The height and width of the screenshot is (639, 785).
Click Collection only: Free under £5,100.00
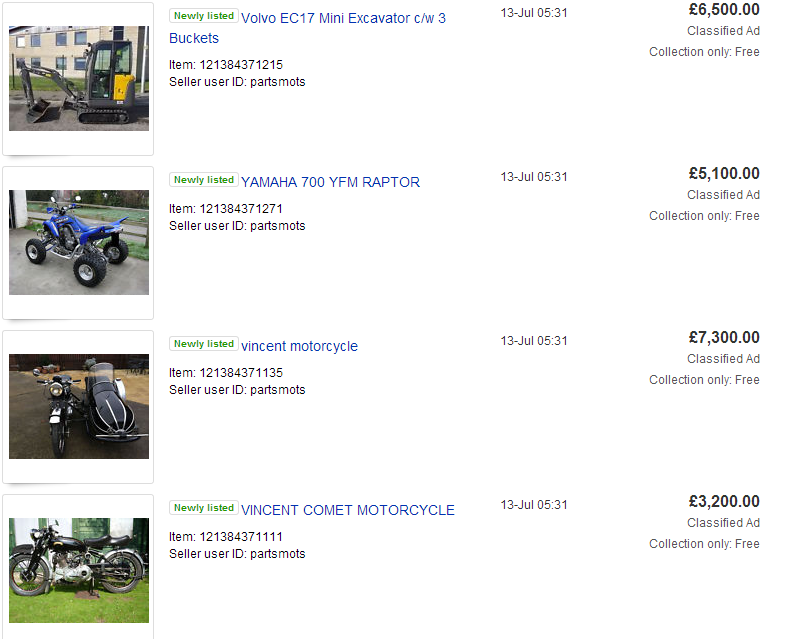(x=704, y=216)
